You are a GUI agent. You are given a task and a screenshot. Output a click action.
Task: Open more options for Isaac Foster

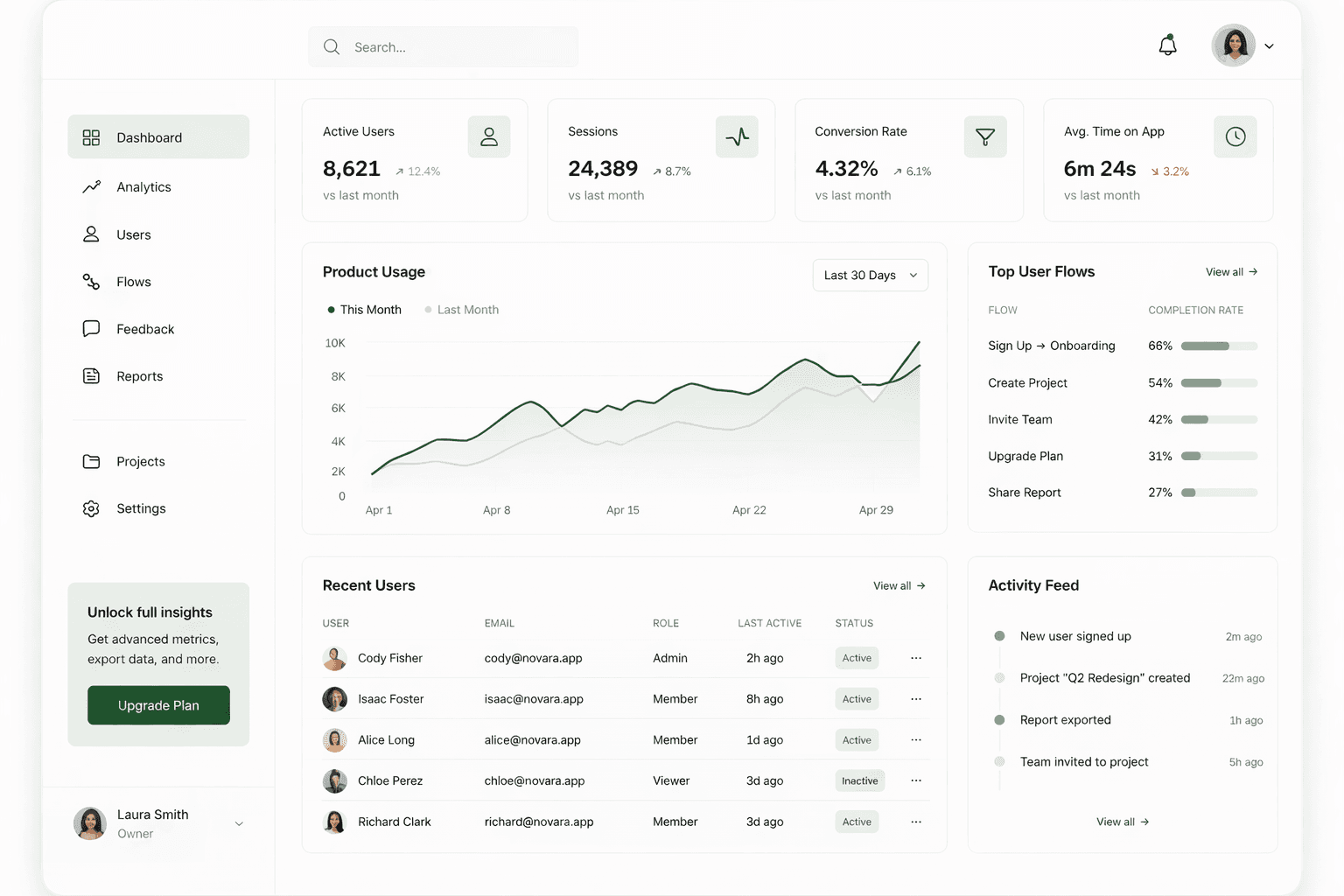(x=915, y=699)
